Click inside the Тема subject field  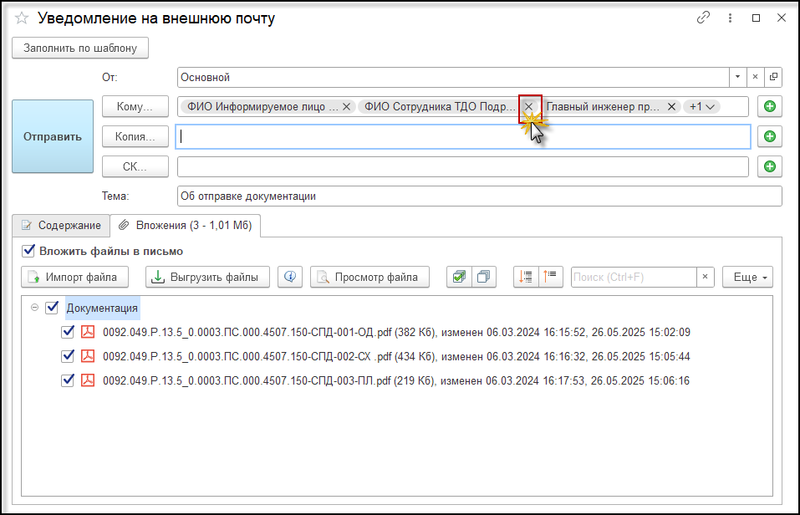pos(460,196)
